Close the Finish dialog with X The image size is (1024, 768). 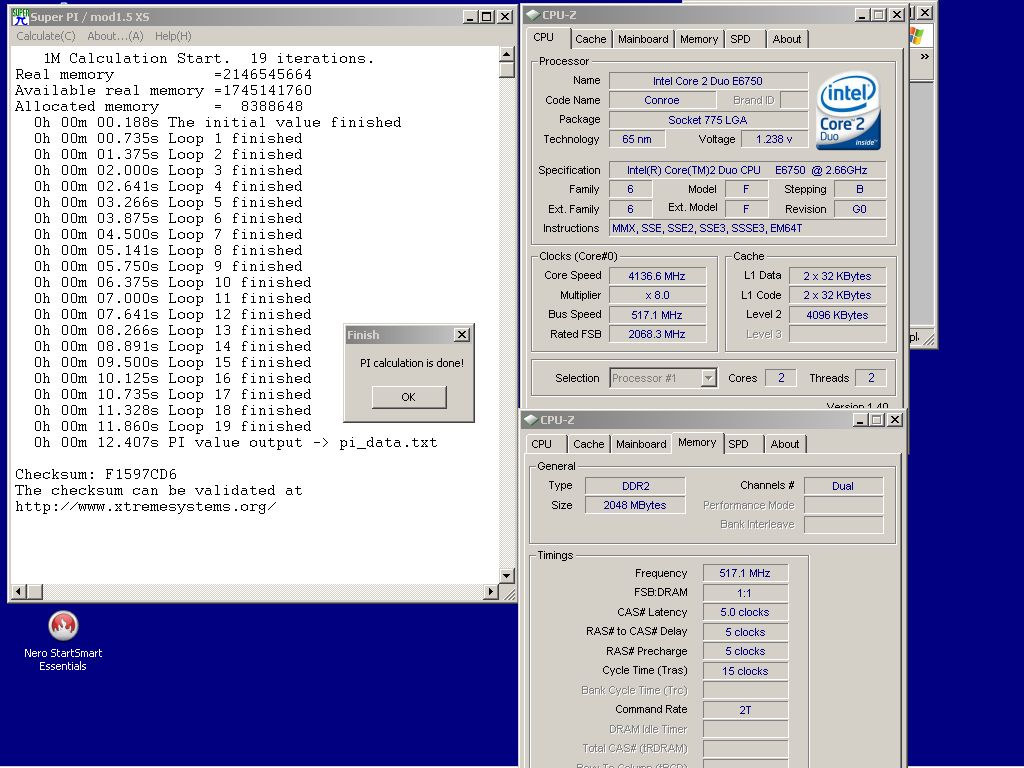click(x=462, y=334)
